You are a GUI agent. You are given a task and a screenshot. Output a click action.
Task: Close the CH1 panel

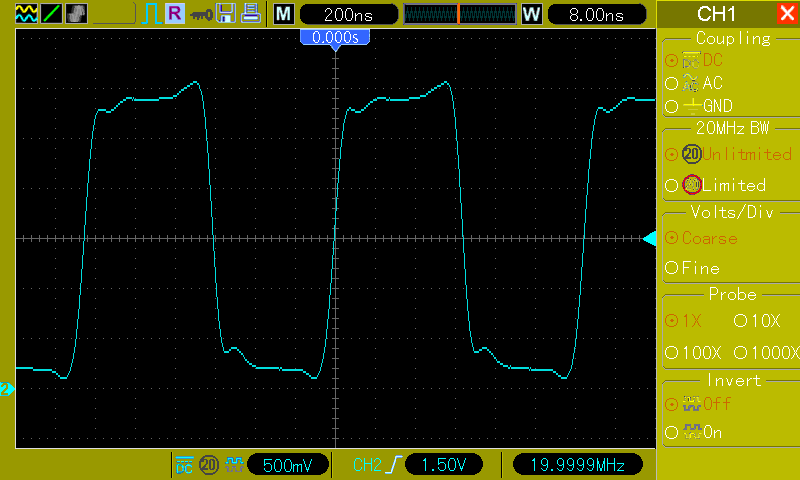[x=788, y=13]
